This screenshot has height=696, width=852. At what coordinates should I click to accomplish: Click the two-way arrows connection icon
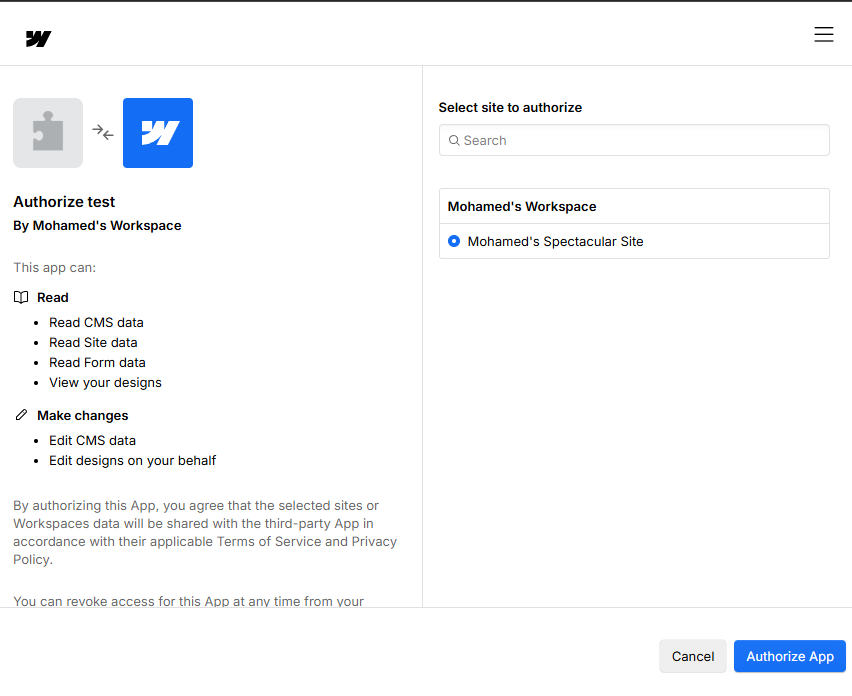[103, 132]
